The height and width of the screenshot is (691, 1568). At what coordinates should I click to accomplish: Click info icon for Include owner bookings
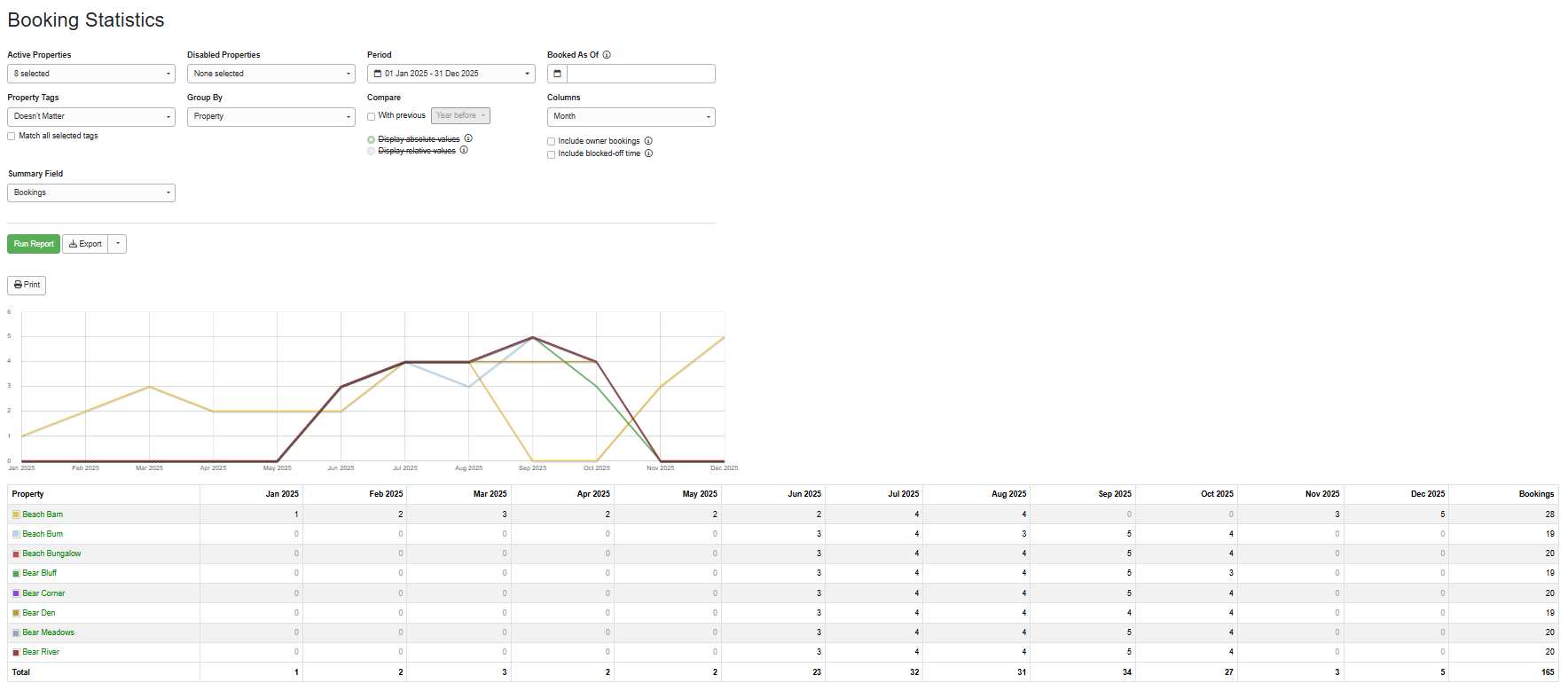648,141
